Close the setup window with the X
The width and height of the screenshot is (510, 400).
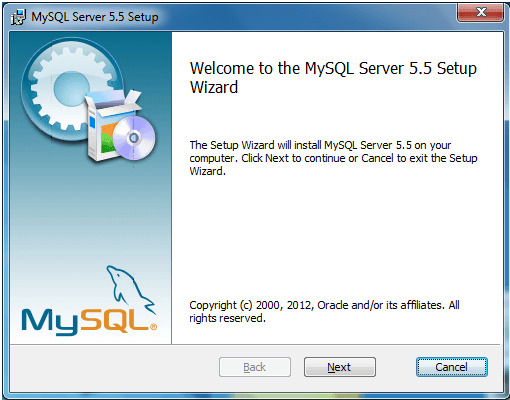(x=480, y=12)
